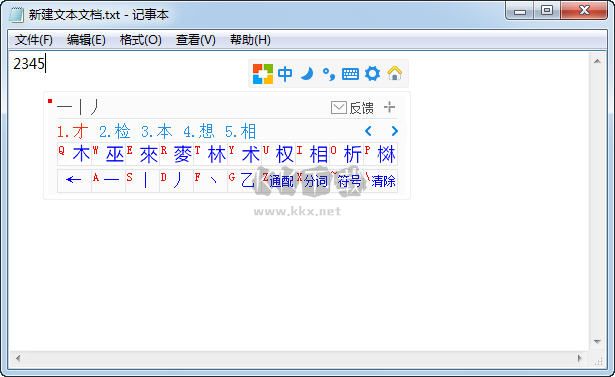Toggle the Chinese punctuation mode icon
Viewport: 615px width, 377px height.
(x=329, y=74)
